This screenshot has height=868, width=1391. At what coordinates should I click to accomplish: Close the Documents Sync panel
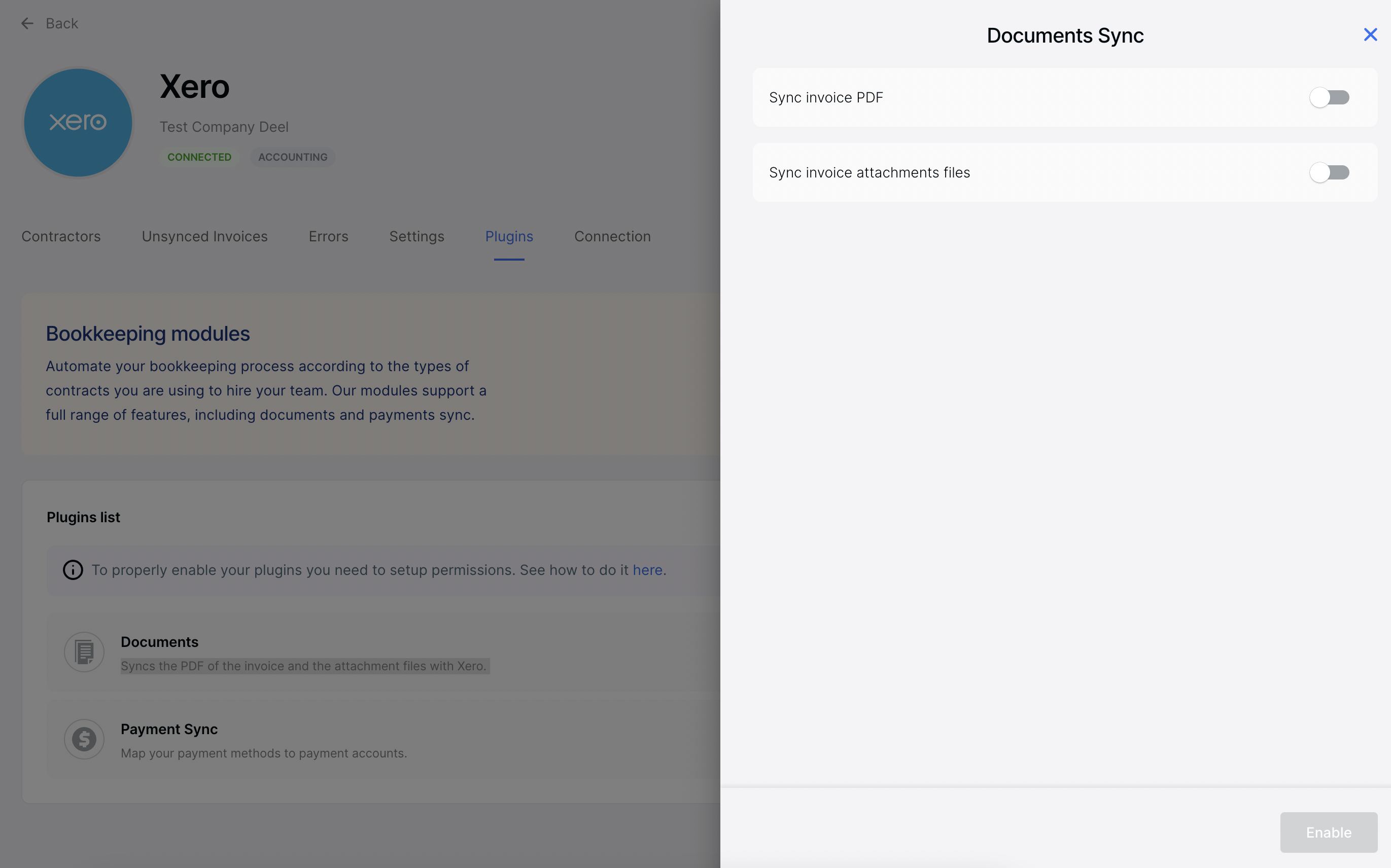coord(1370,35)
